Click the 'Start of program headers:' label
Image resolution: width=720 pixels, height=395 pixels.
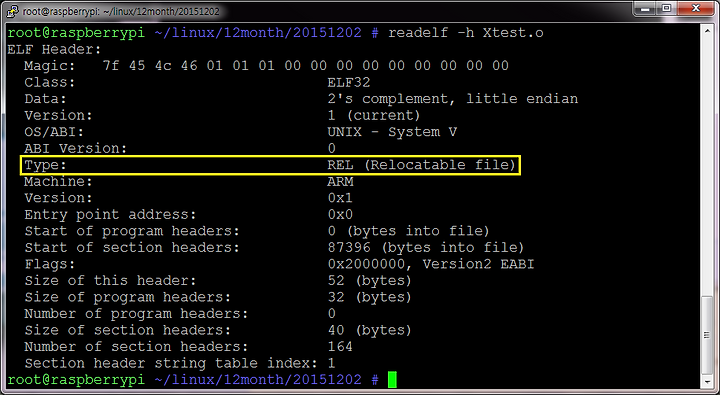pyautogui.click(x=132, y=231)
